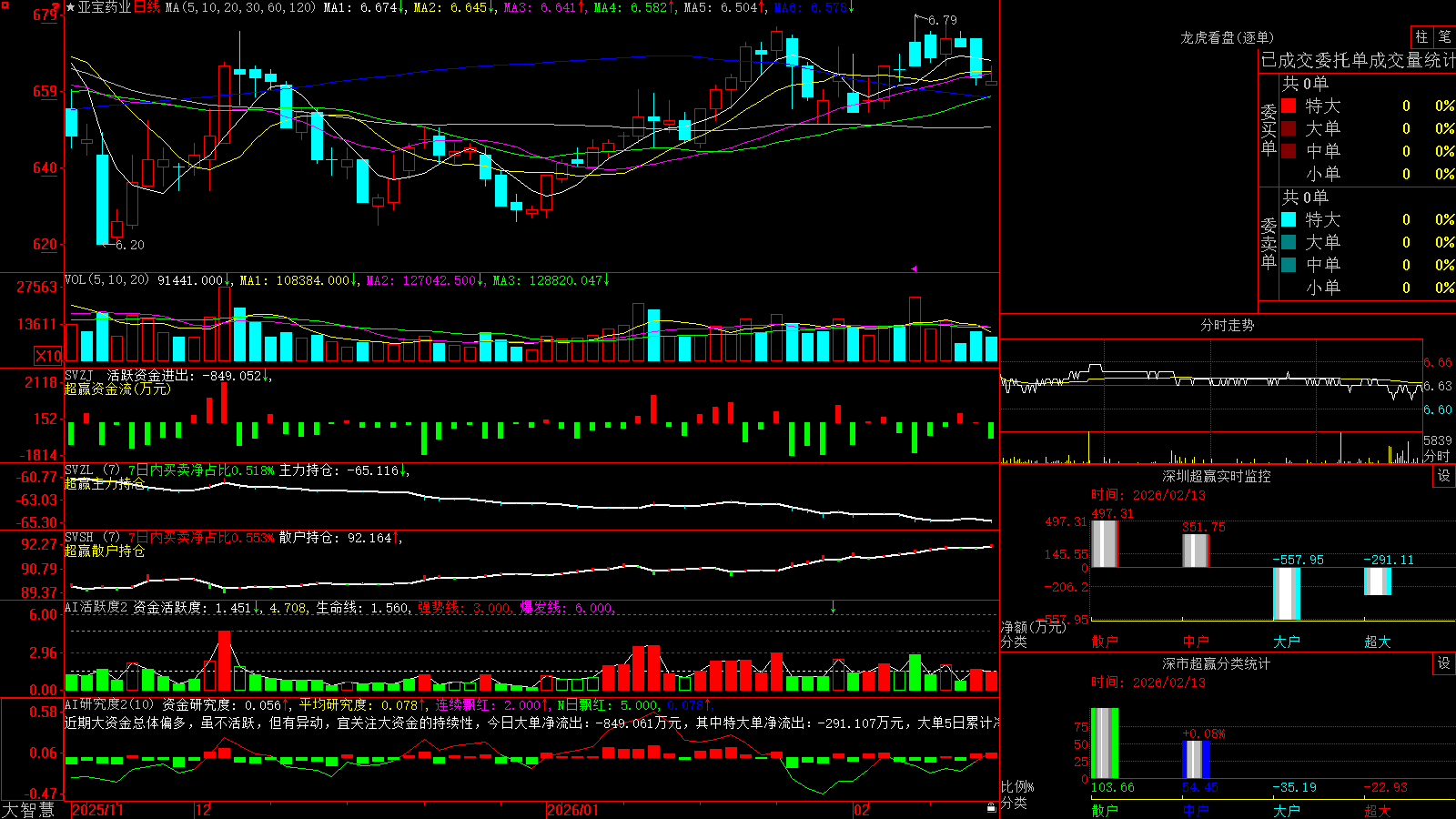This screenshot has width=1456, height=819.
Task: Click the cyan 特大 sell-order color swatch
Action: [1289, 219]
